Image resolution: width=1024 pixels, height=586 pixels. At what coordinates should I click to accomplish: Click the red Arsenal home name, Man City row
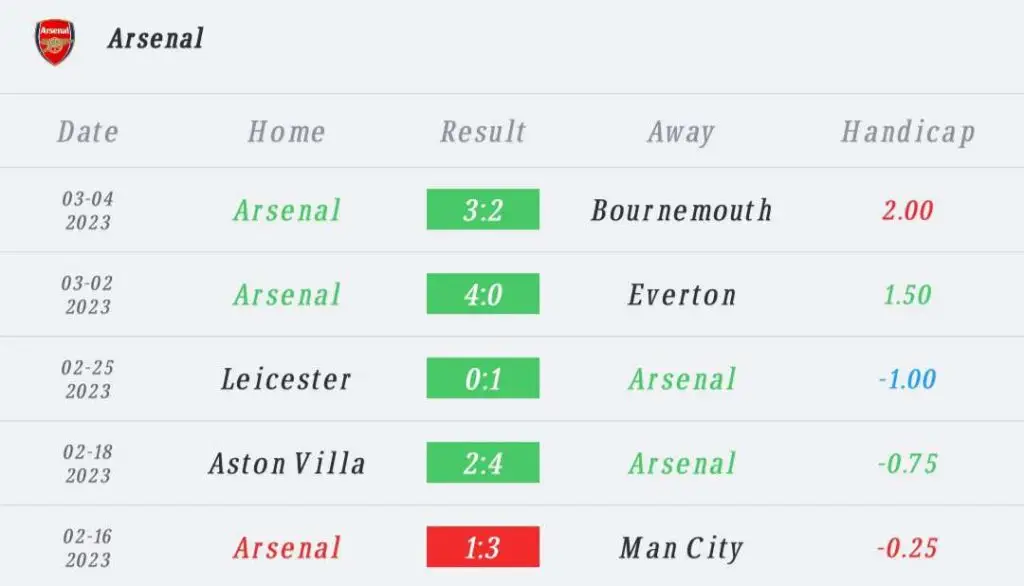(x=287, y=548)
